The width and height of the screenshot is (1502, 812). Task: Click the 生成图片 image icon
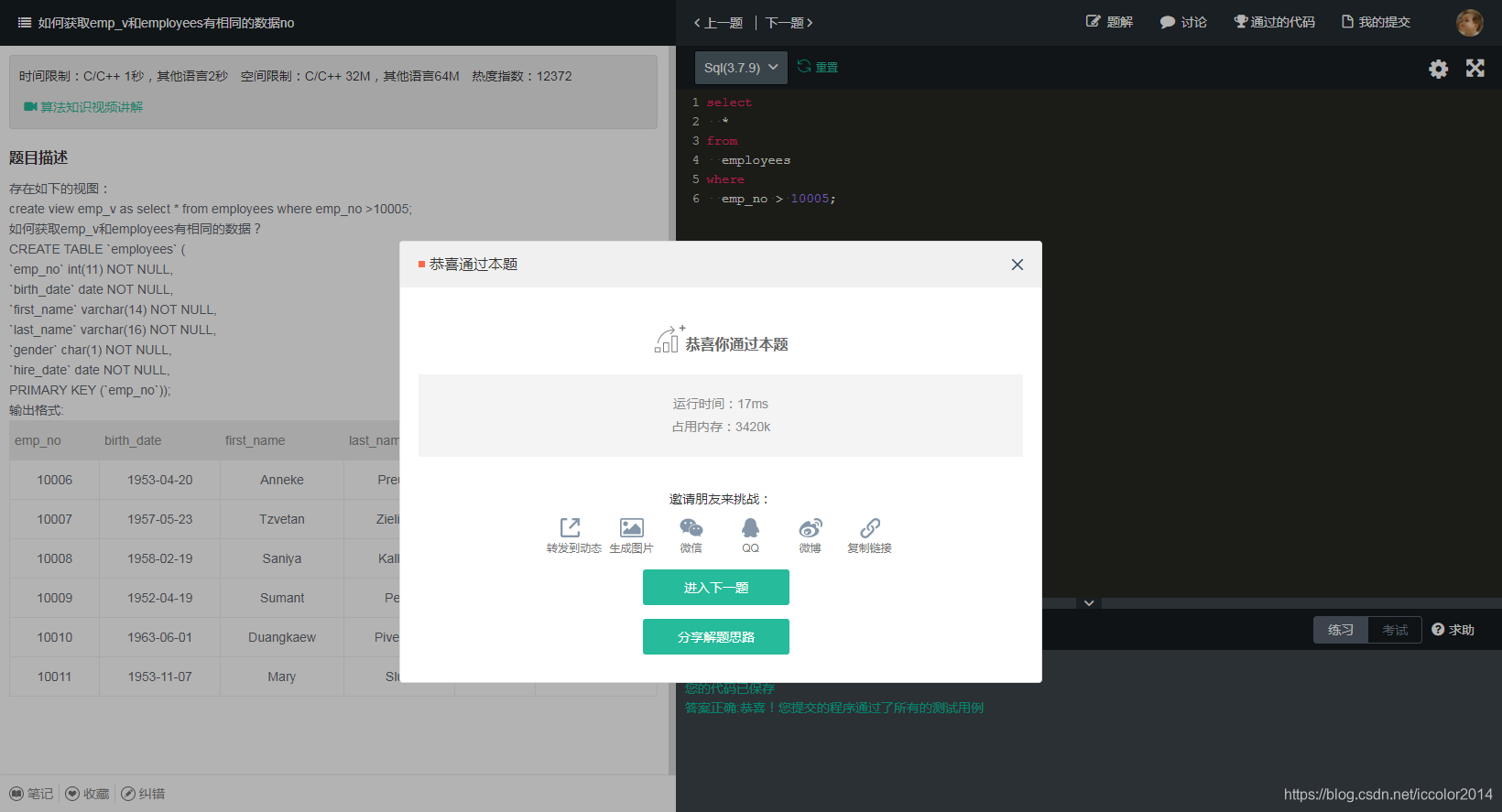(632, 527)
